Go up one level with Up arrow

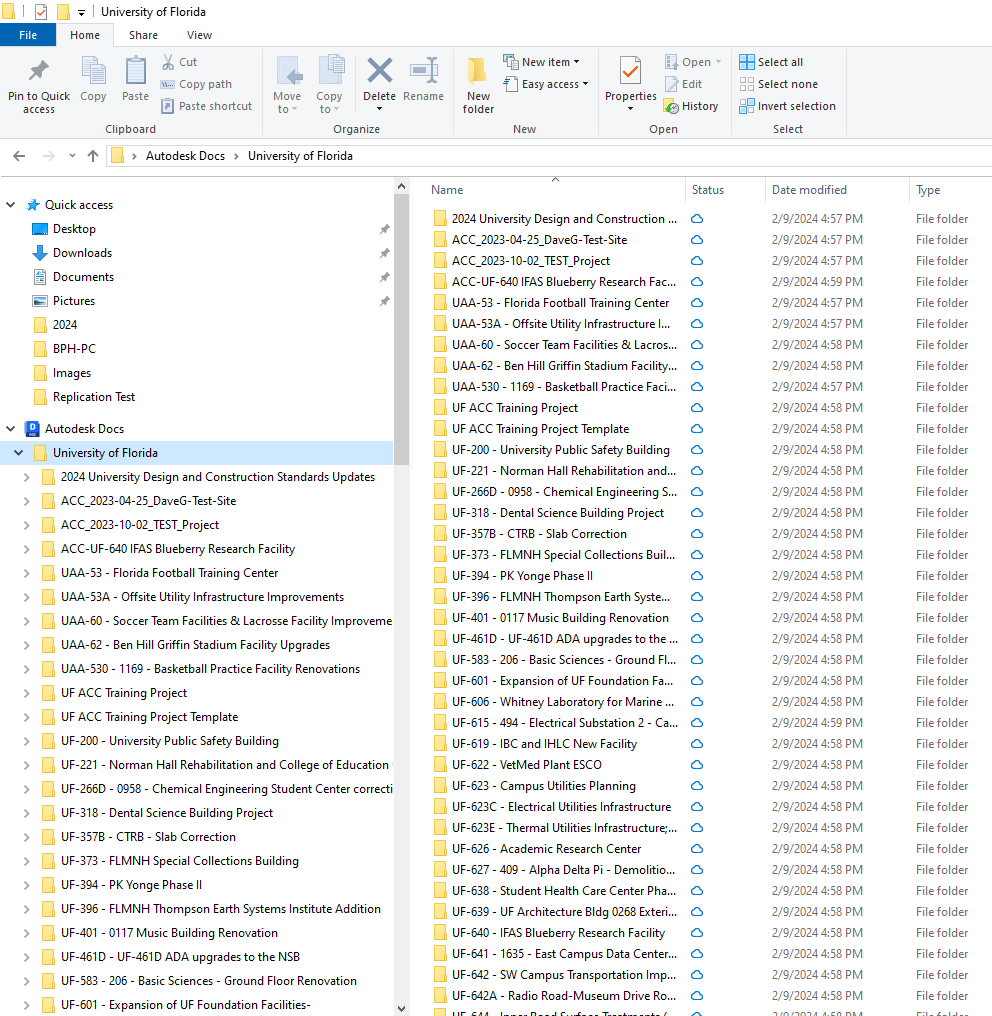93,156
